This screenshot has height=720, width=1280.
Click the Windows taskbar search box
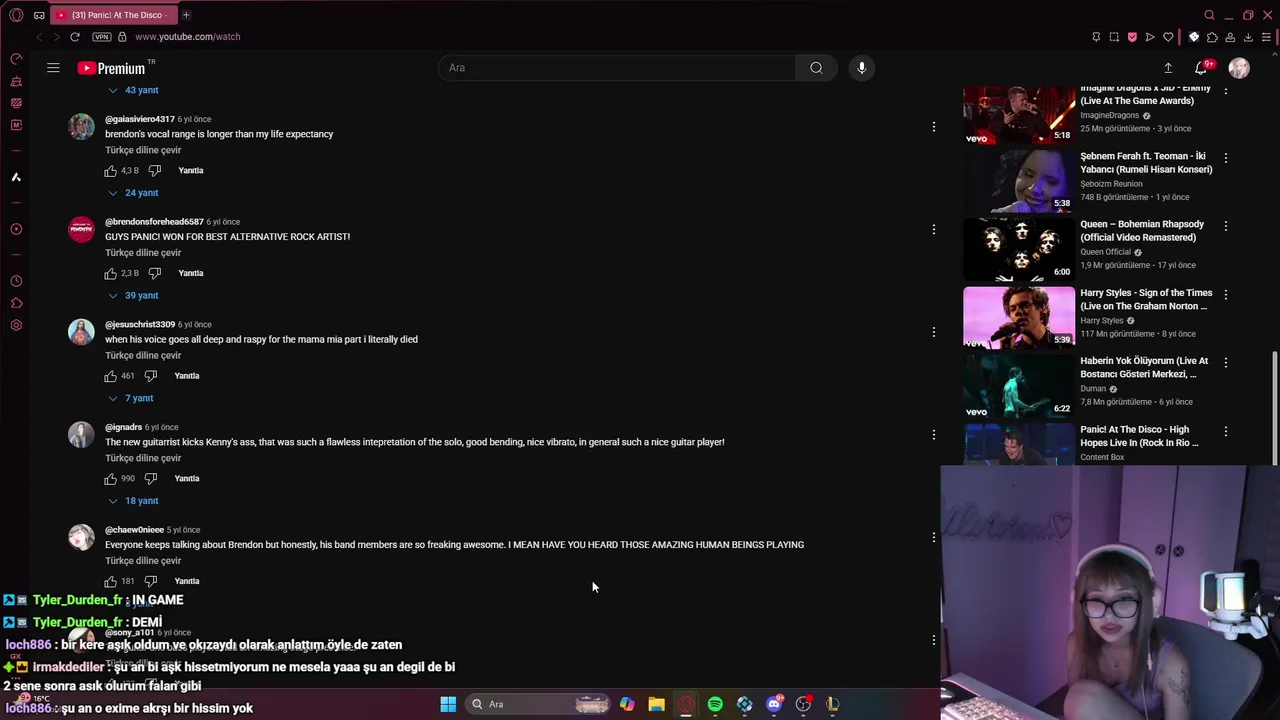(540, 704)
